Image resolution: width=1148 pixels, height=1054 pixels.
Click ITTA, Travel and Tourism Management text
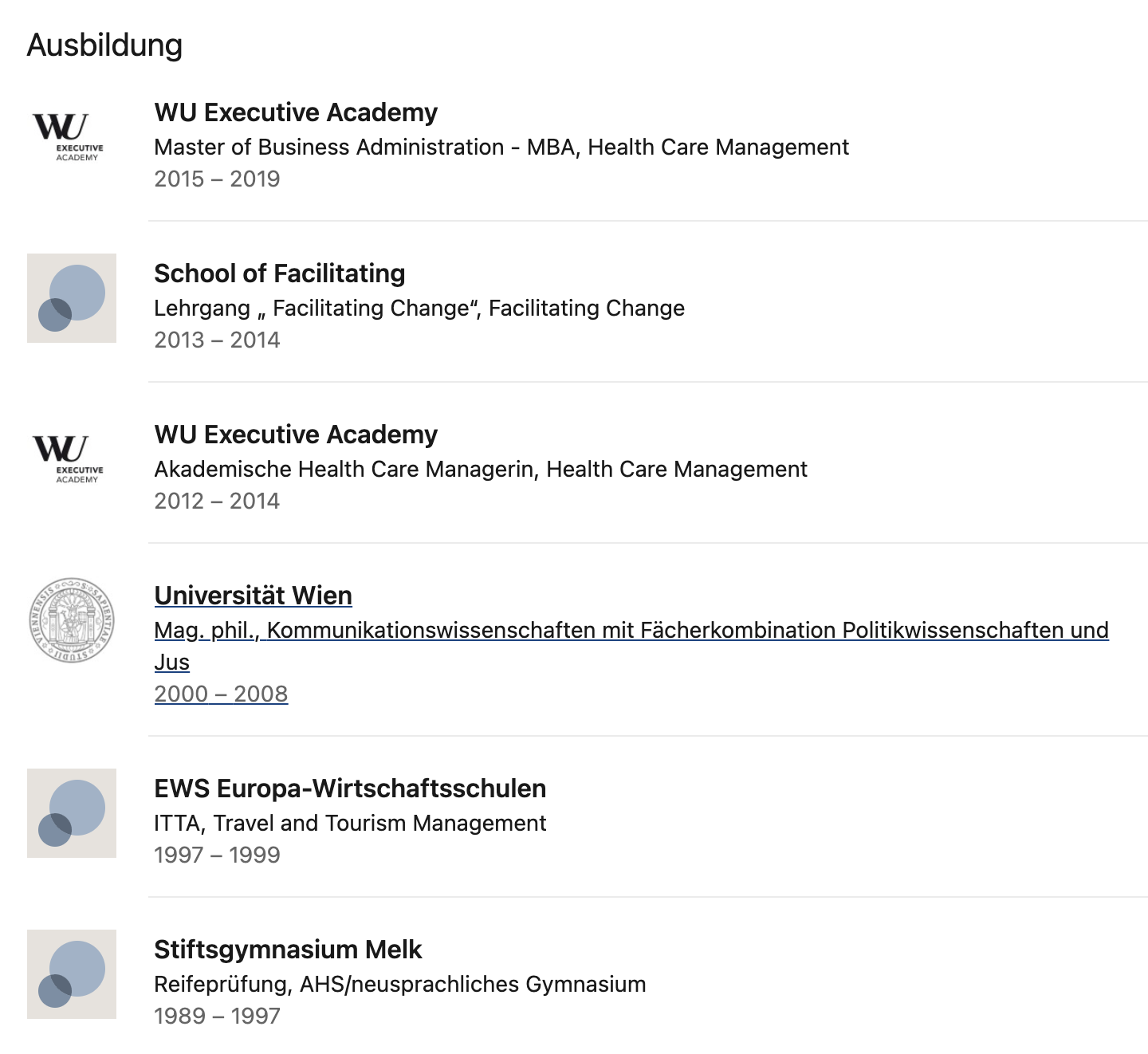click(350, 824)
